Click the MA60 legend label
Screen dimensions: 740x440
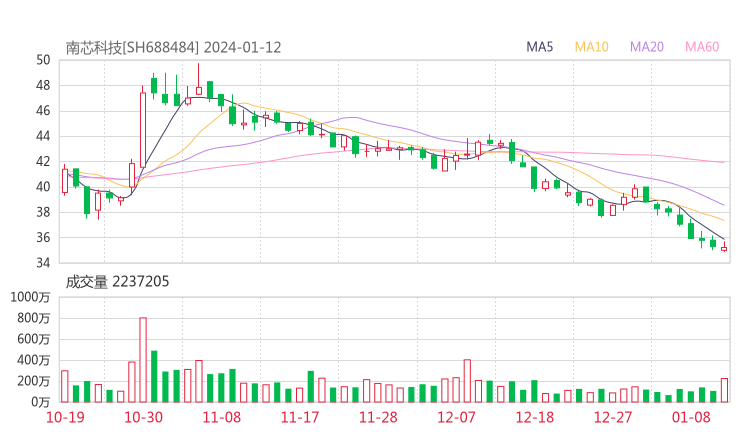[x=702, y=47]
